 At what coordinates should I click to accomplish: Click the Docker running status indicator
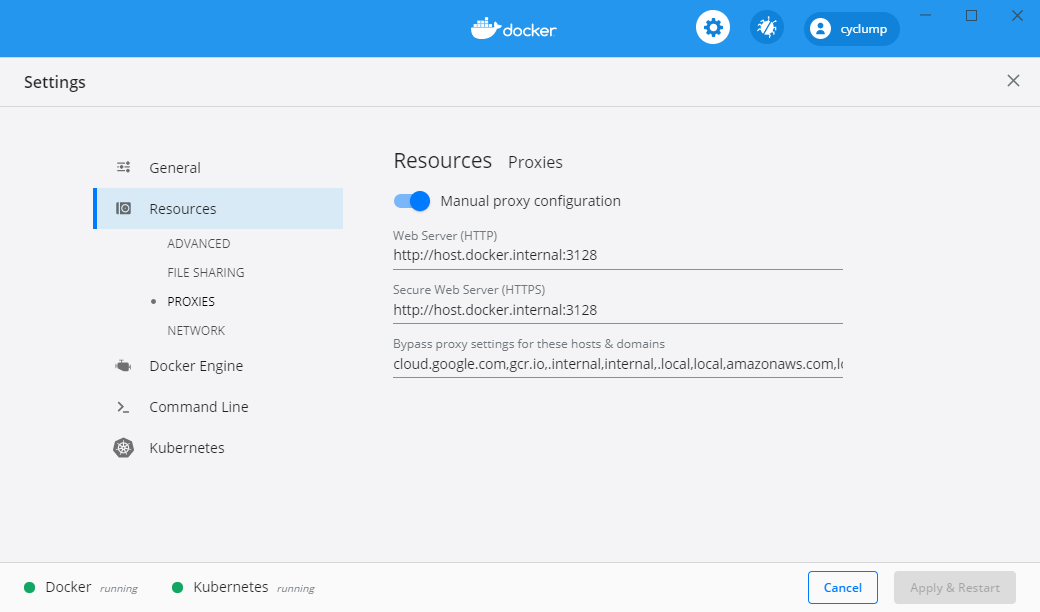[x=28, y=587]
